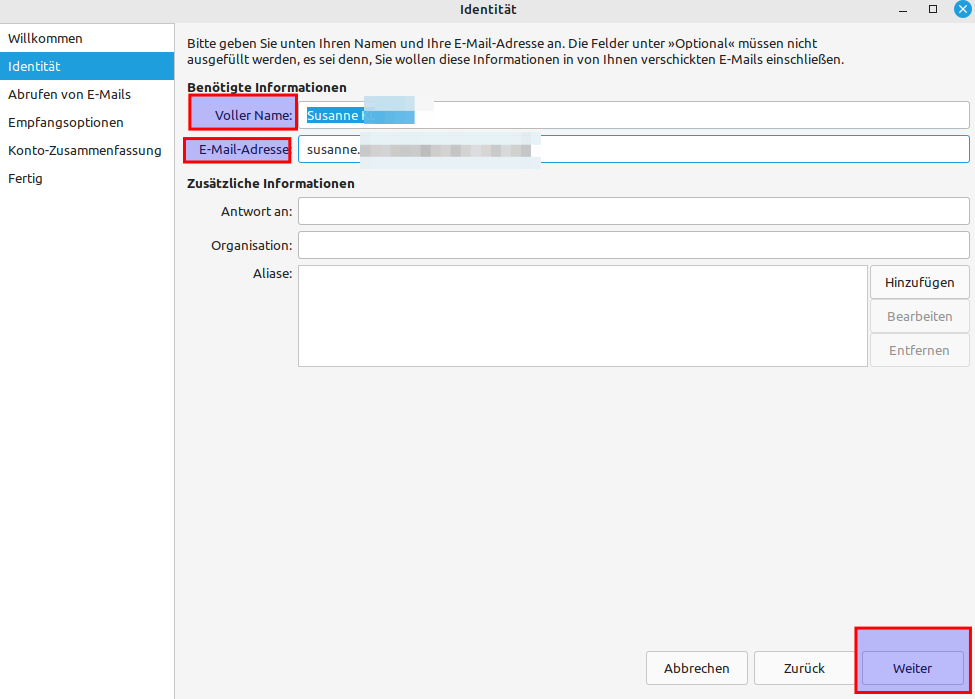Minimize the Identität window
Image resolution: width=975 pixels, height=699 pixels.
coord(904,9)
